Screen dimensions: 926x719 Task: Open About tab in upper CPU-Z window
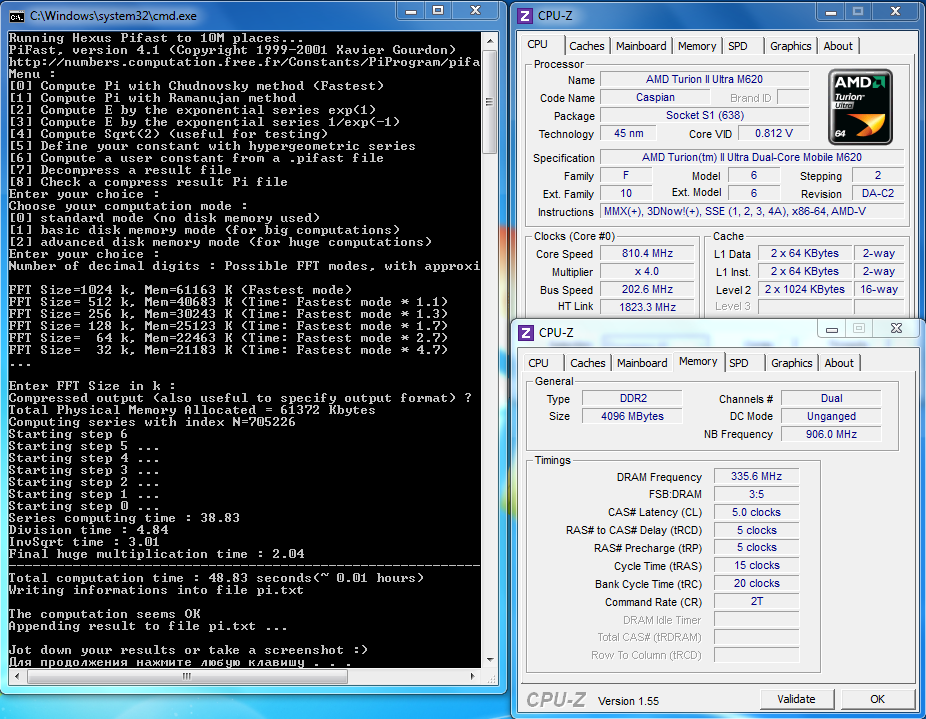(x=838, y=46)
